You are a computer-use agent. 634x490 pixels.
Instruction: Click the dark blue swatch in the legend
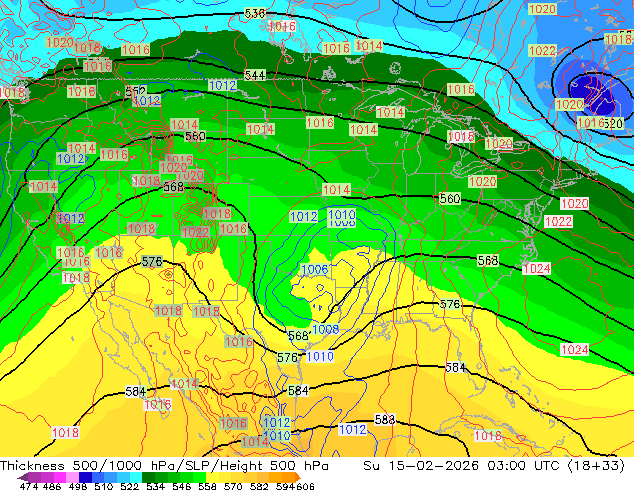click(85, 477)
